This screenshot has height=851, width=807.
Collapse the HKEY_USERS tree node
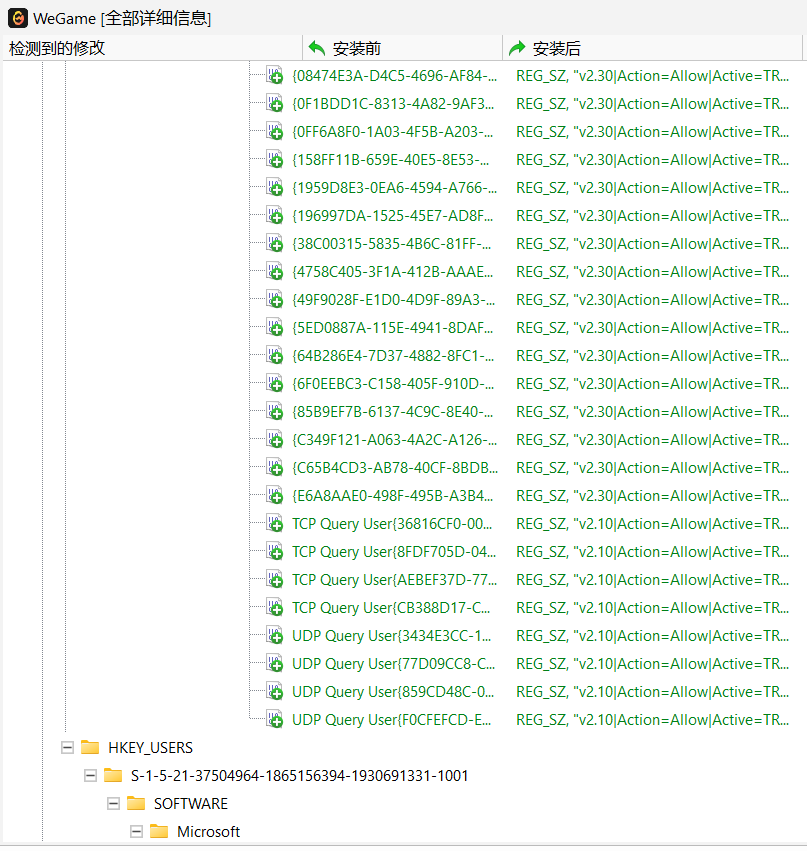click(66, 747)
